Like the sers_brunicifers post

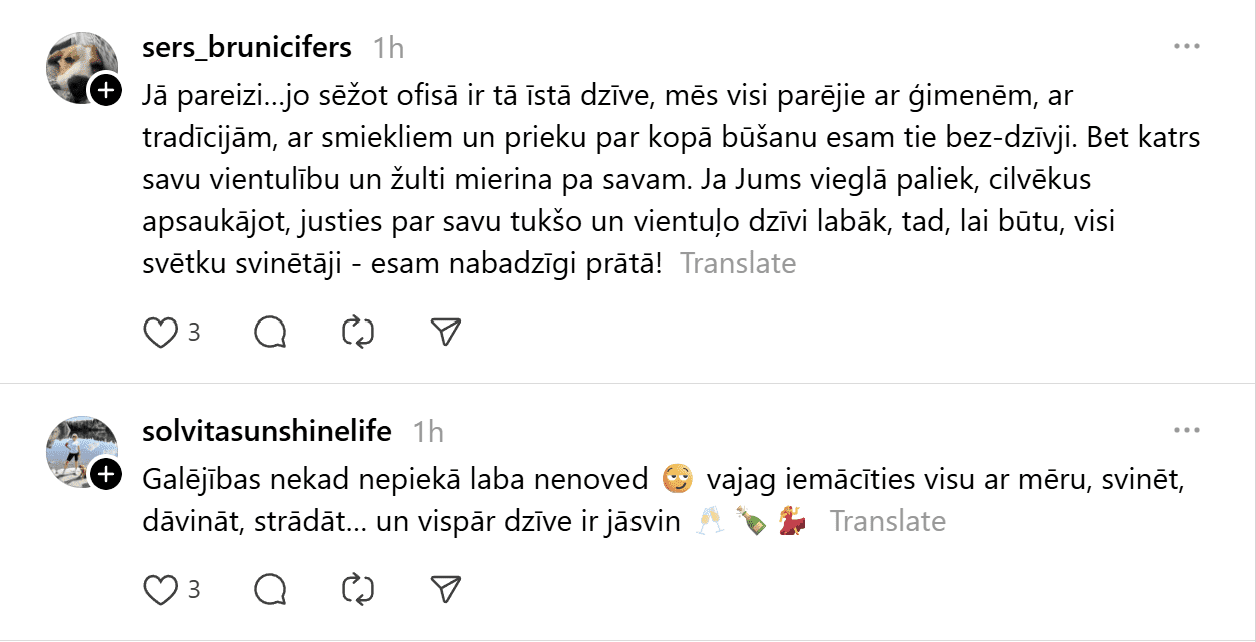click(x=160, y=332)
